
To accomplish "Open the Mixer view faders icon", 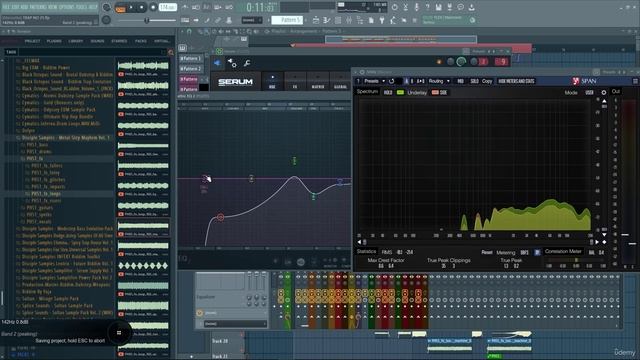I will [x=349, y=20].
